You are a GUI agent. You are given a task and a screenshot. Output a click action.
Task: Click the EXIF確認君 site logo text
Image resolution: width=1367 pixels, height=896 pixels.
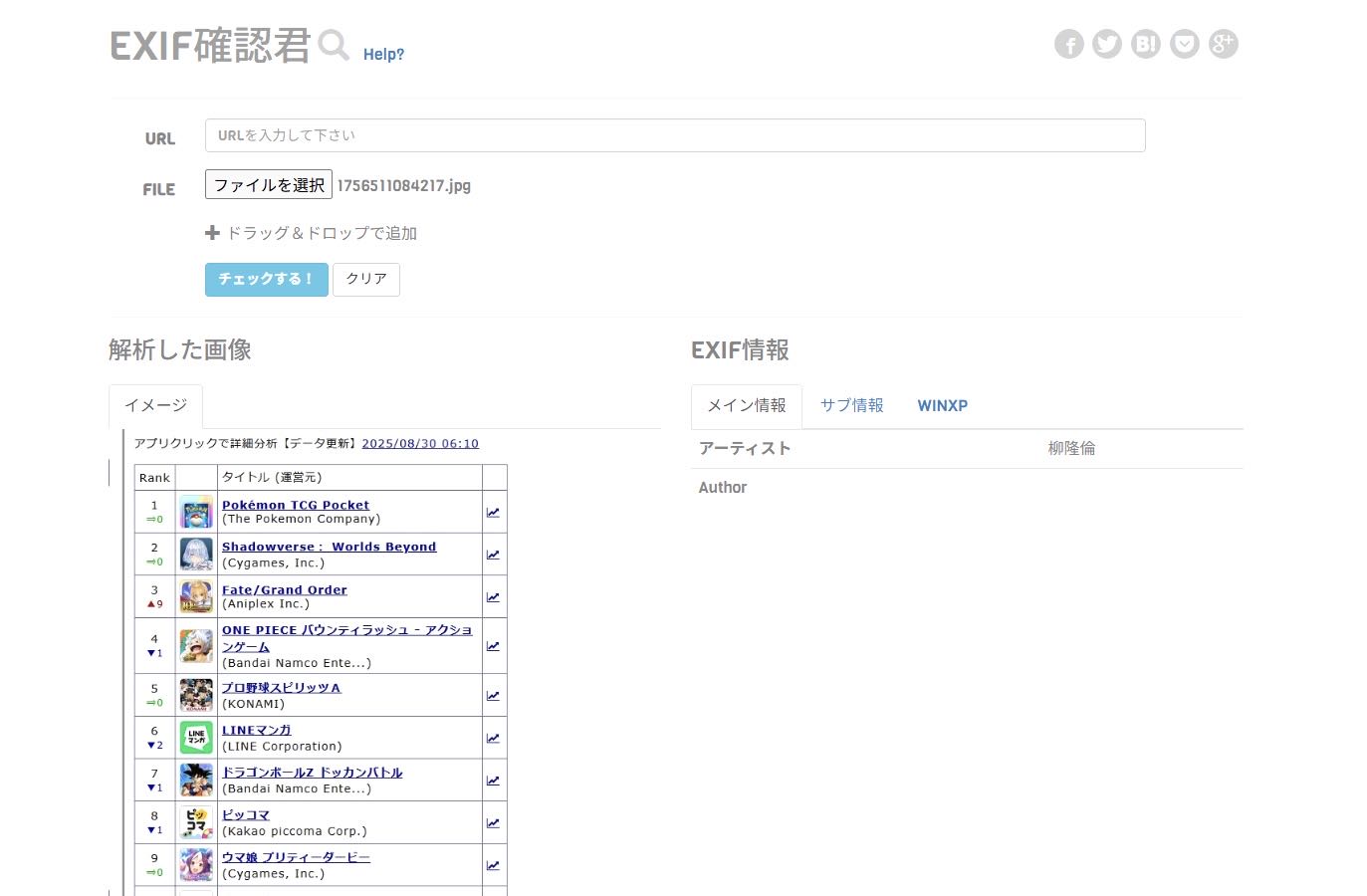point(210,46)
